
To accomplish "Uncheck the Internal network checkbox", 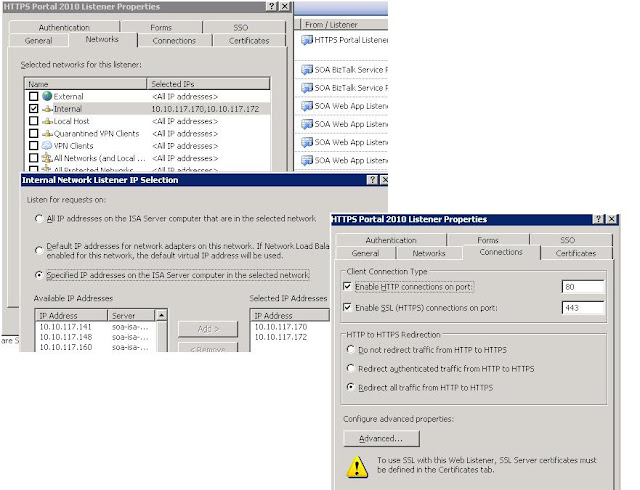I will click(34, 109).
